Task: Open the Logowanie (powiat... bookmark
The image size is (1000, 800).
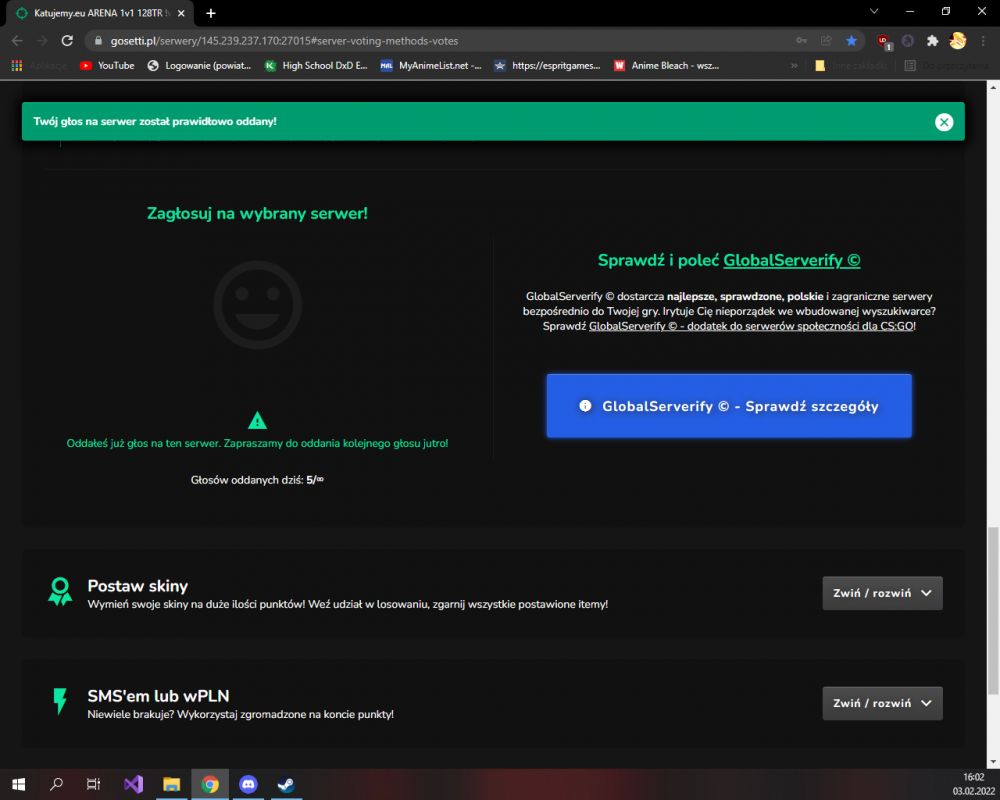Action: click(x=199, y=65)
